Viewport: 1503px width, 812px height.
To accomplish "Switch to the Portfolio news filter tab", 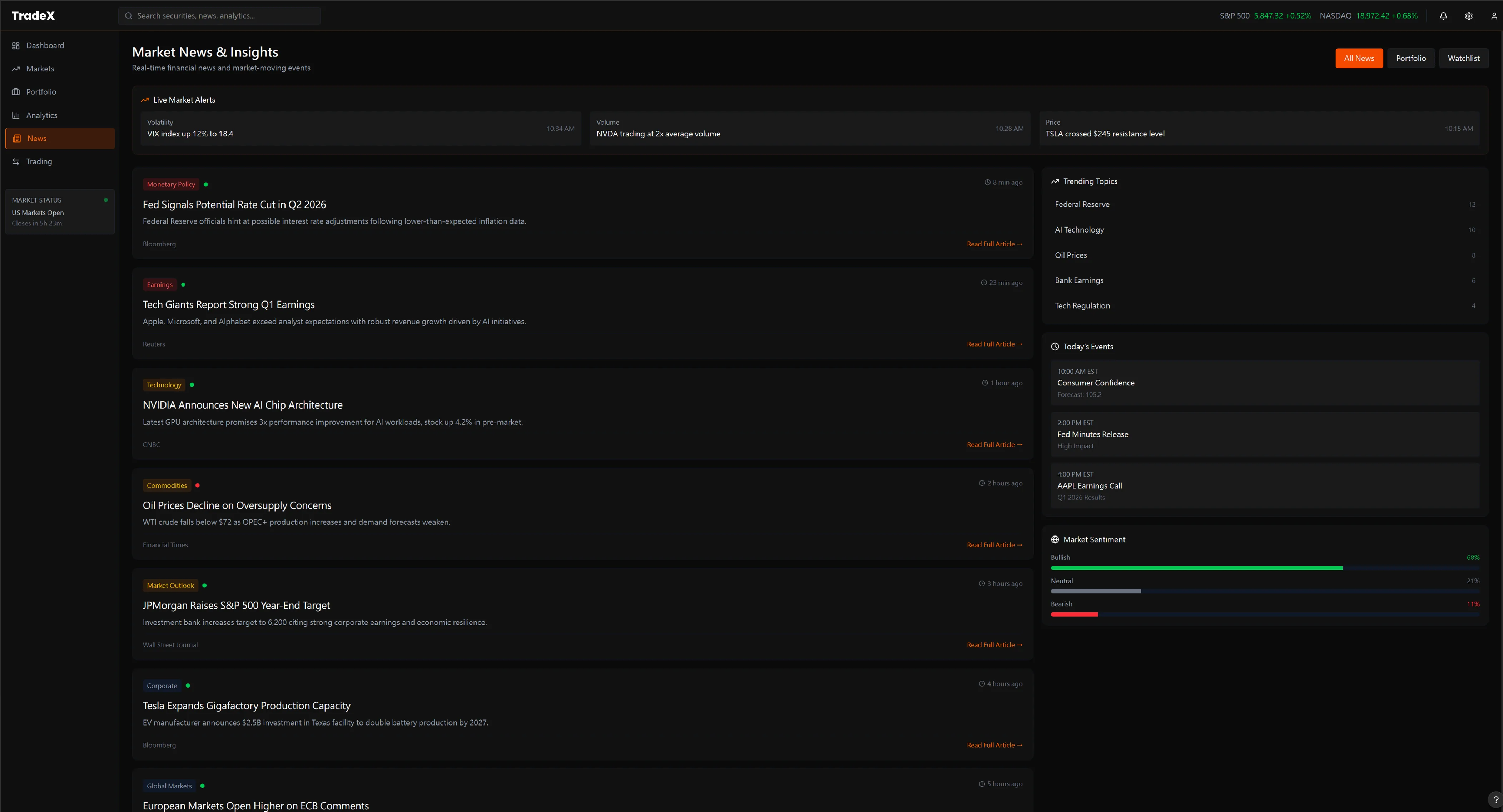I will coord(1411,58).
